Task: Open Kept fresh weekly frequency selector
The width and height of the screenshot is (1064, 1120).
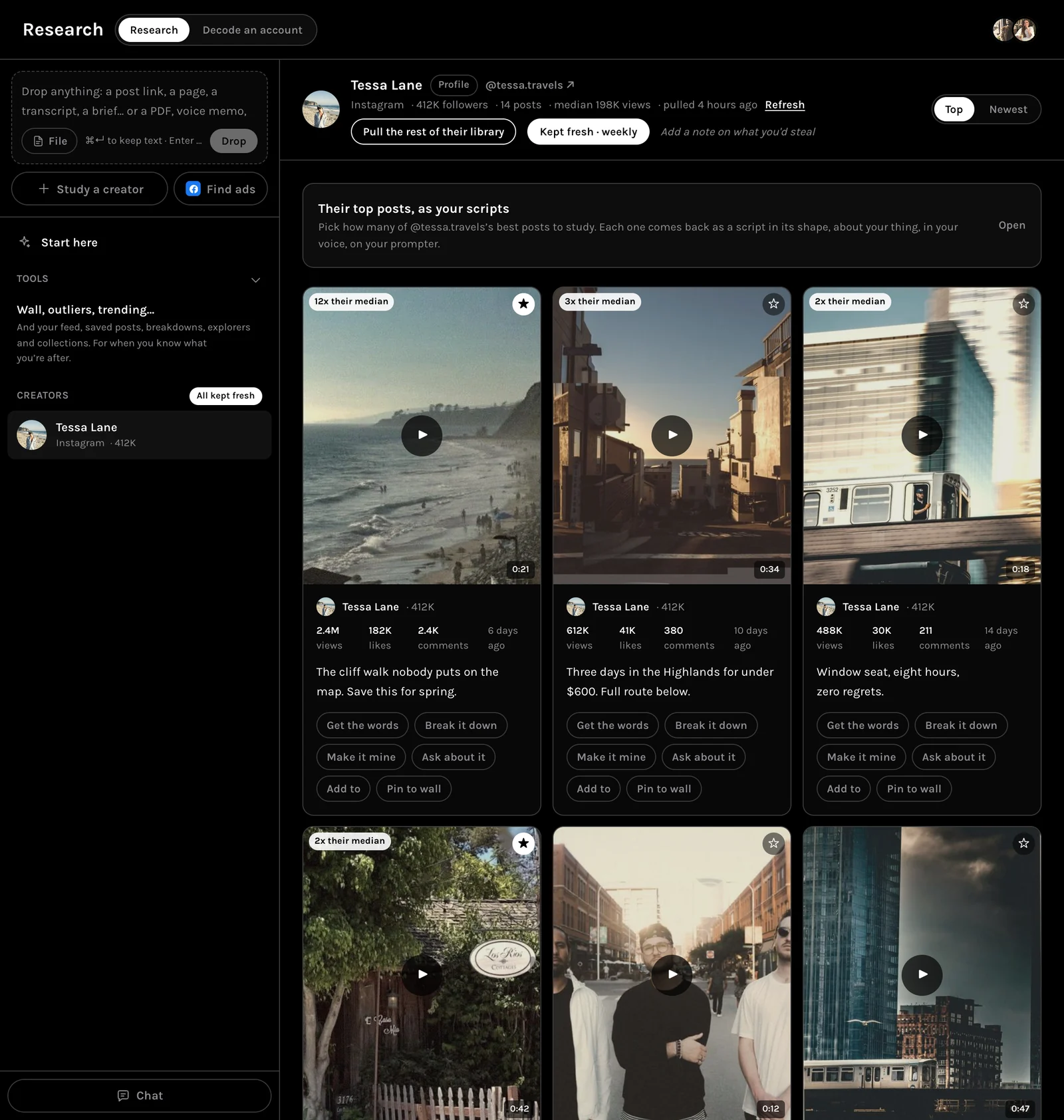Action: pyautogui.click(x=589, y=132)
